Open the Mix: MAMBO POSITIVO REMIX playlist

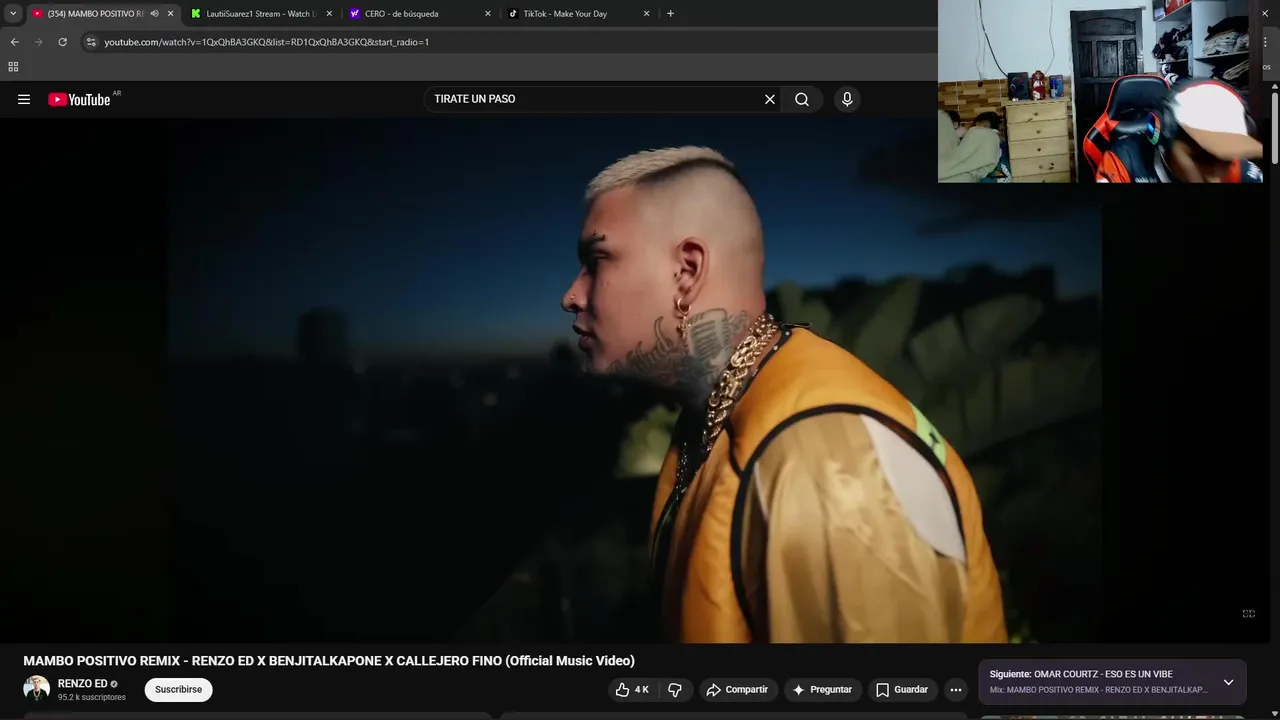coord(1099,690)
